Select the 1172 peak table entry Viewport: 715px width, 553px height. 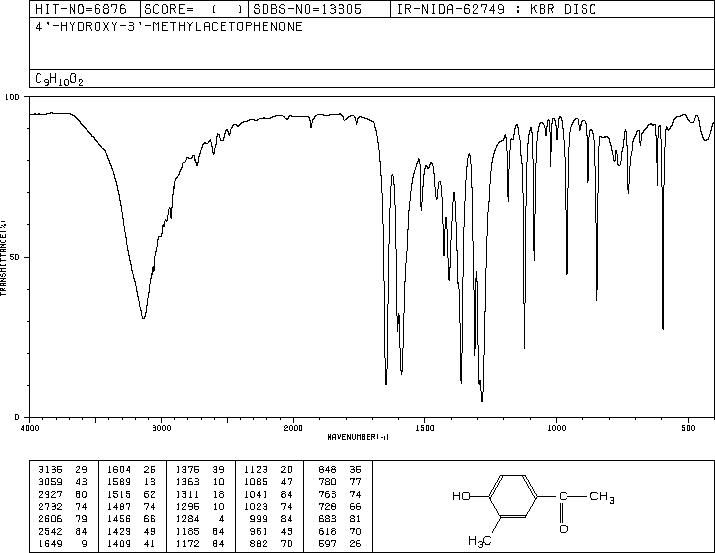tap(200, 543)
